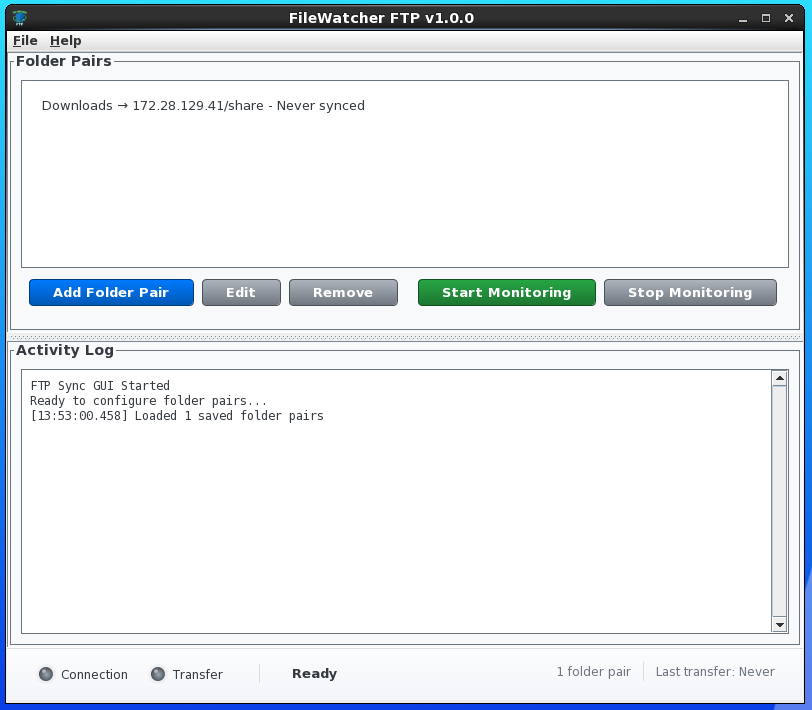
Task: Click the Folder Pairs panel heading
Action: click(64, 61)
